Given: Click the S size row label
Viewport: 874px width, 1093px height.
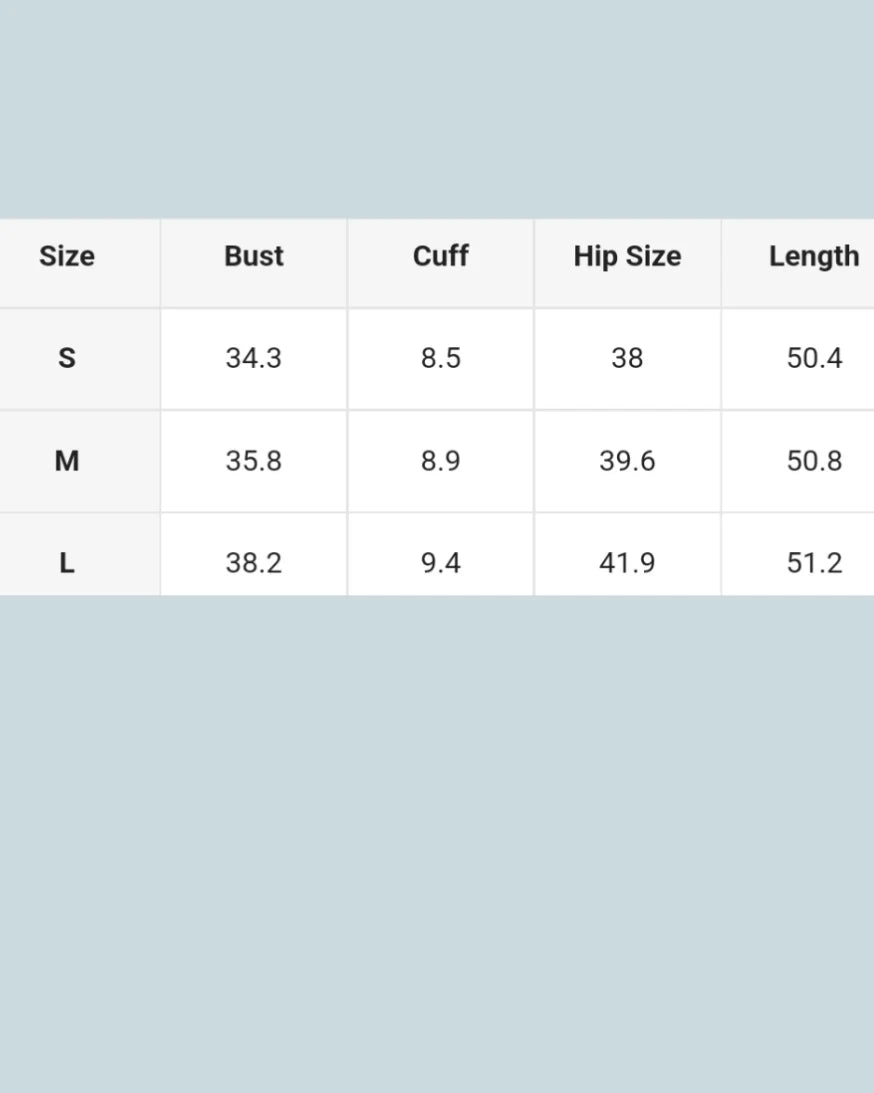Looking at the screenshot, I should click(67, 358).
